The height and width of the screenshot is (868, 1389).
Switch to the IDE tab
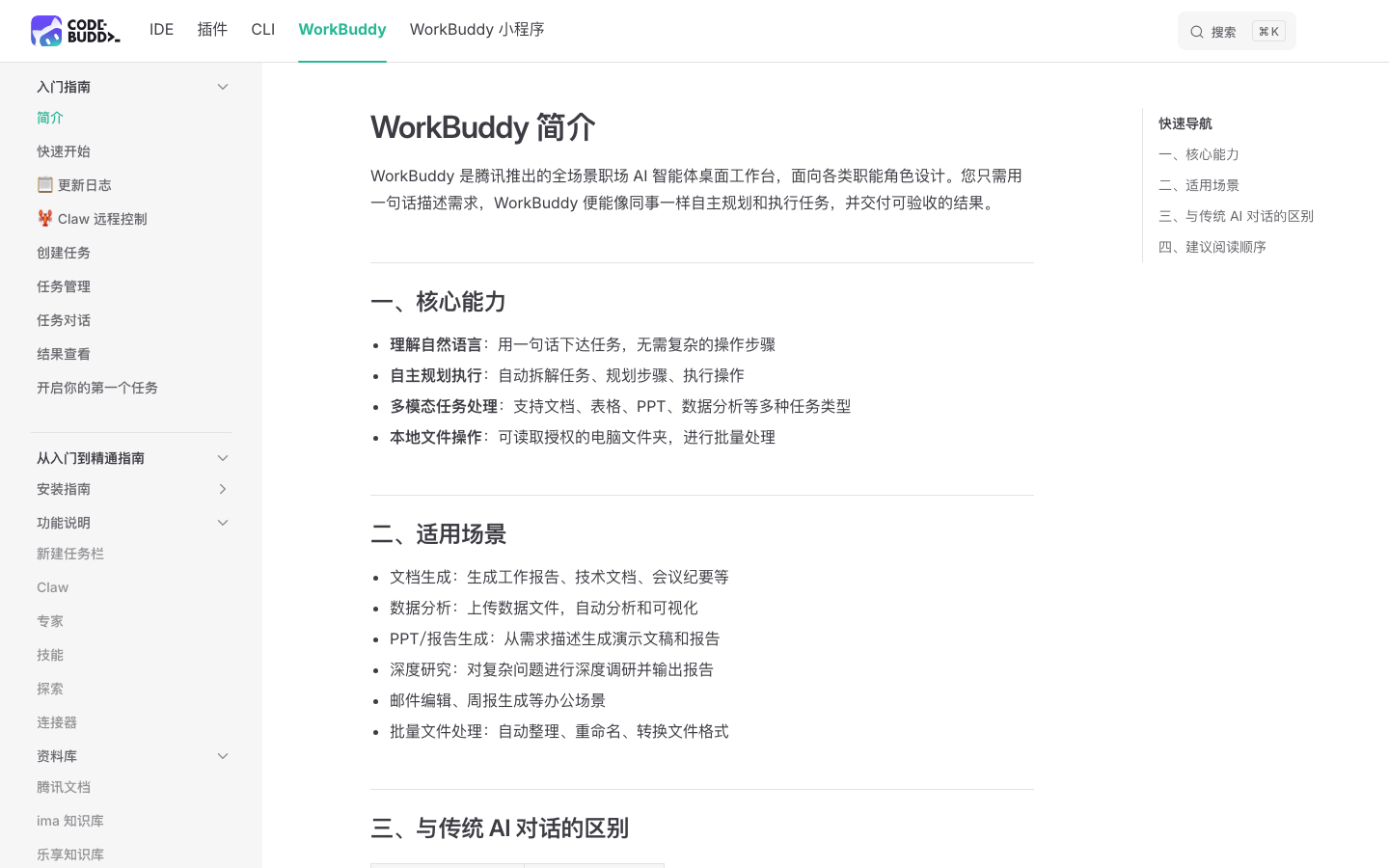[161, 30]
